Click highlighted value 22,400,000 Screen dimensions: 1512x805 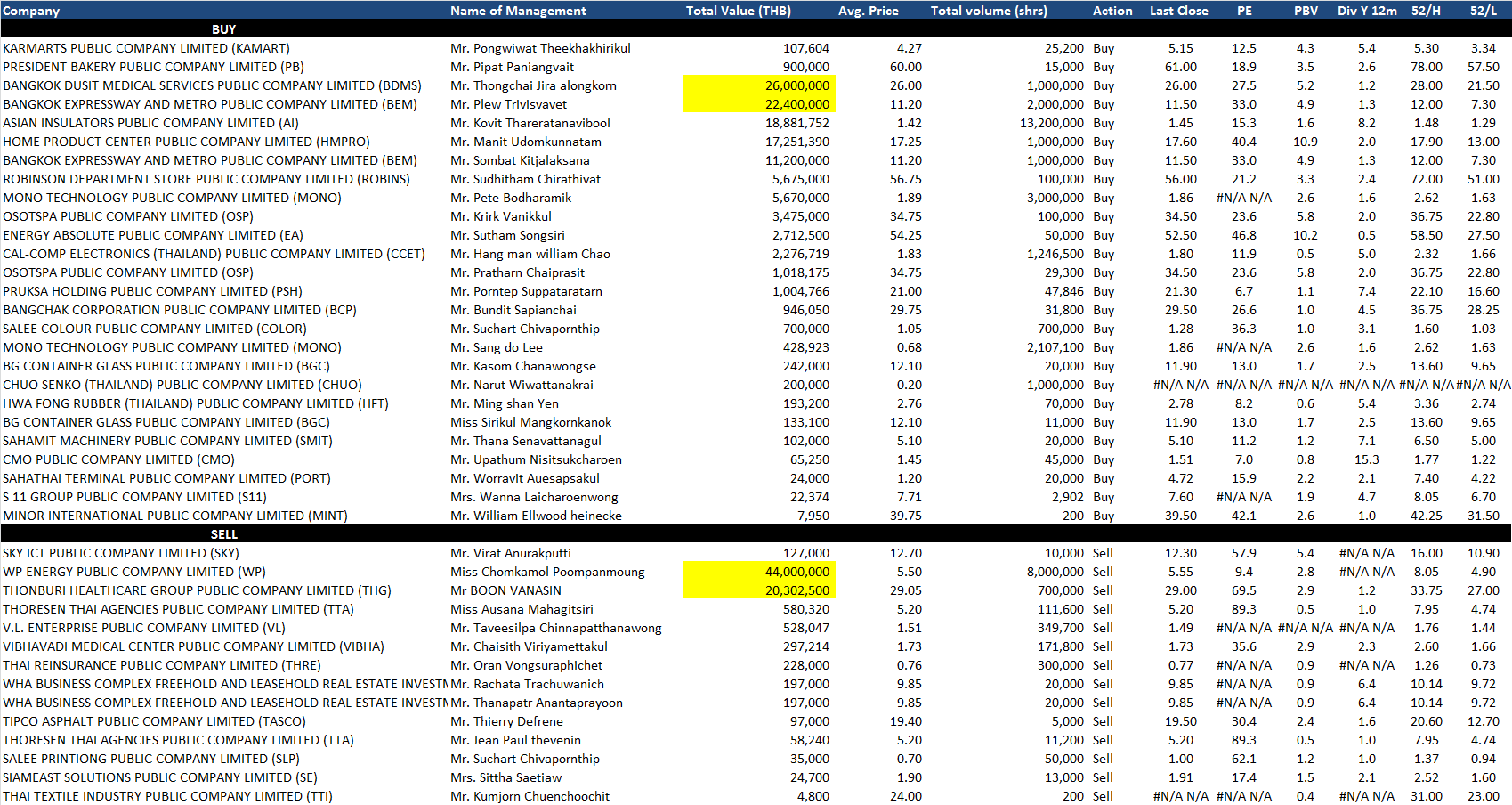tap(759, 104)
